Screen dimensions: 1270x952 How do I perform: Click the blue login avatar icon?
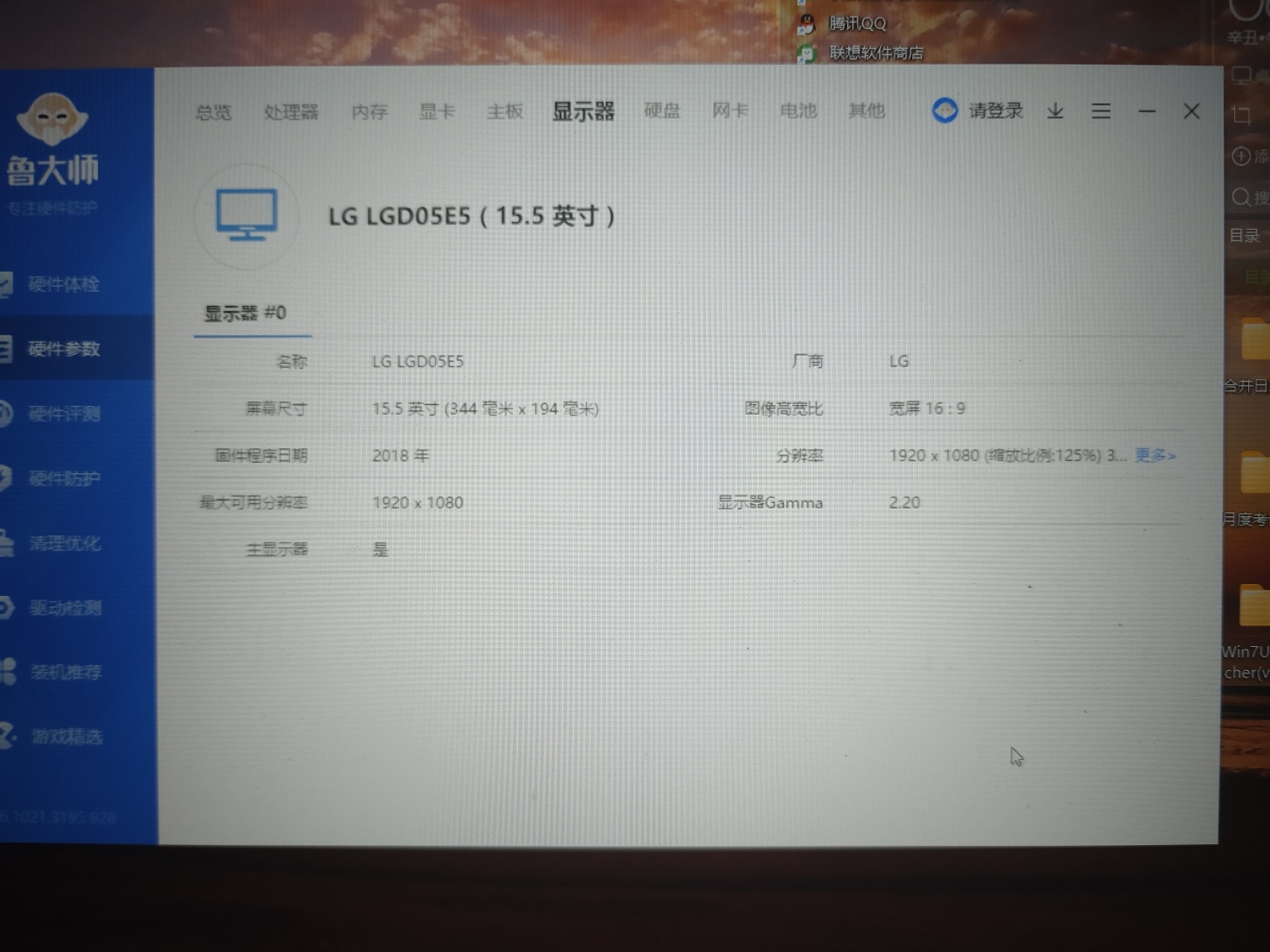tap(945, 110)
